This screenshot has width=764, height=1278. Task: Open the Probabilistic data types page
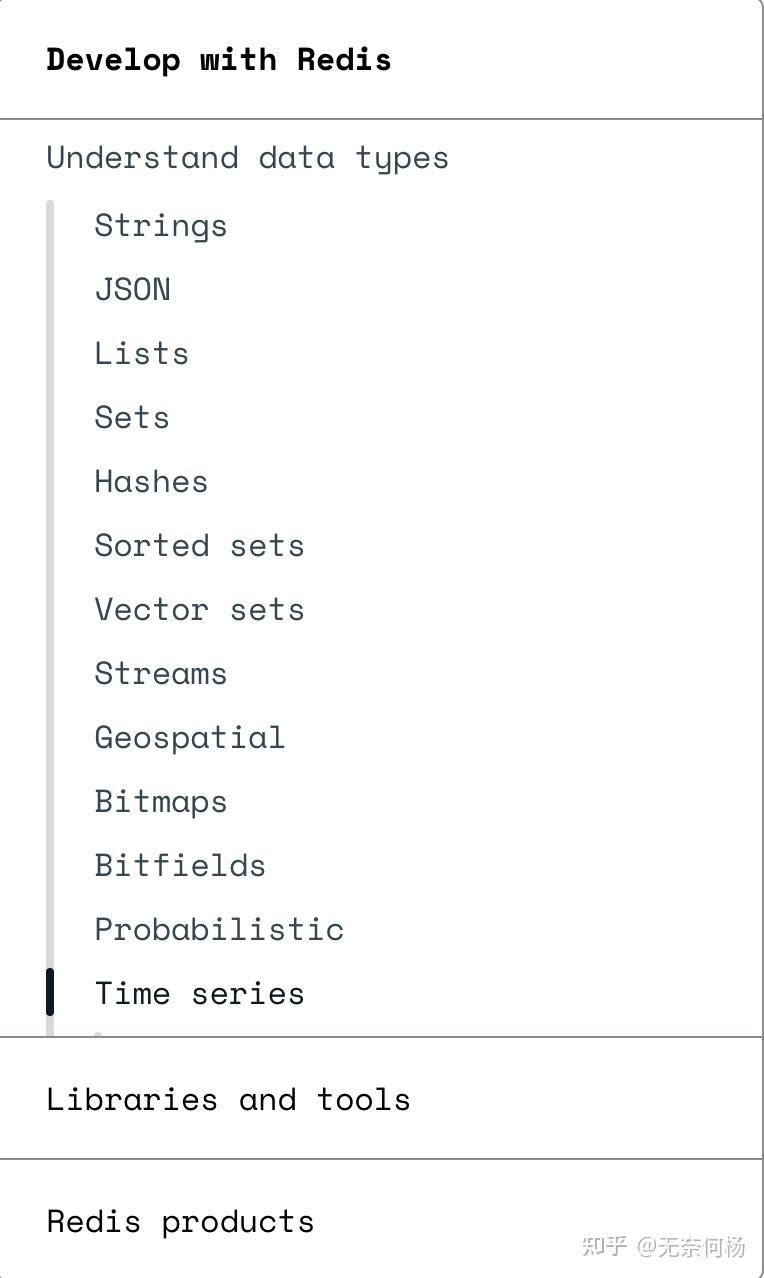pos(219,929)
